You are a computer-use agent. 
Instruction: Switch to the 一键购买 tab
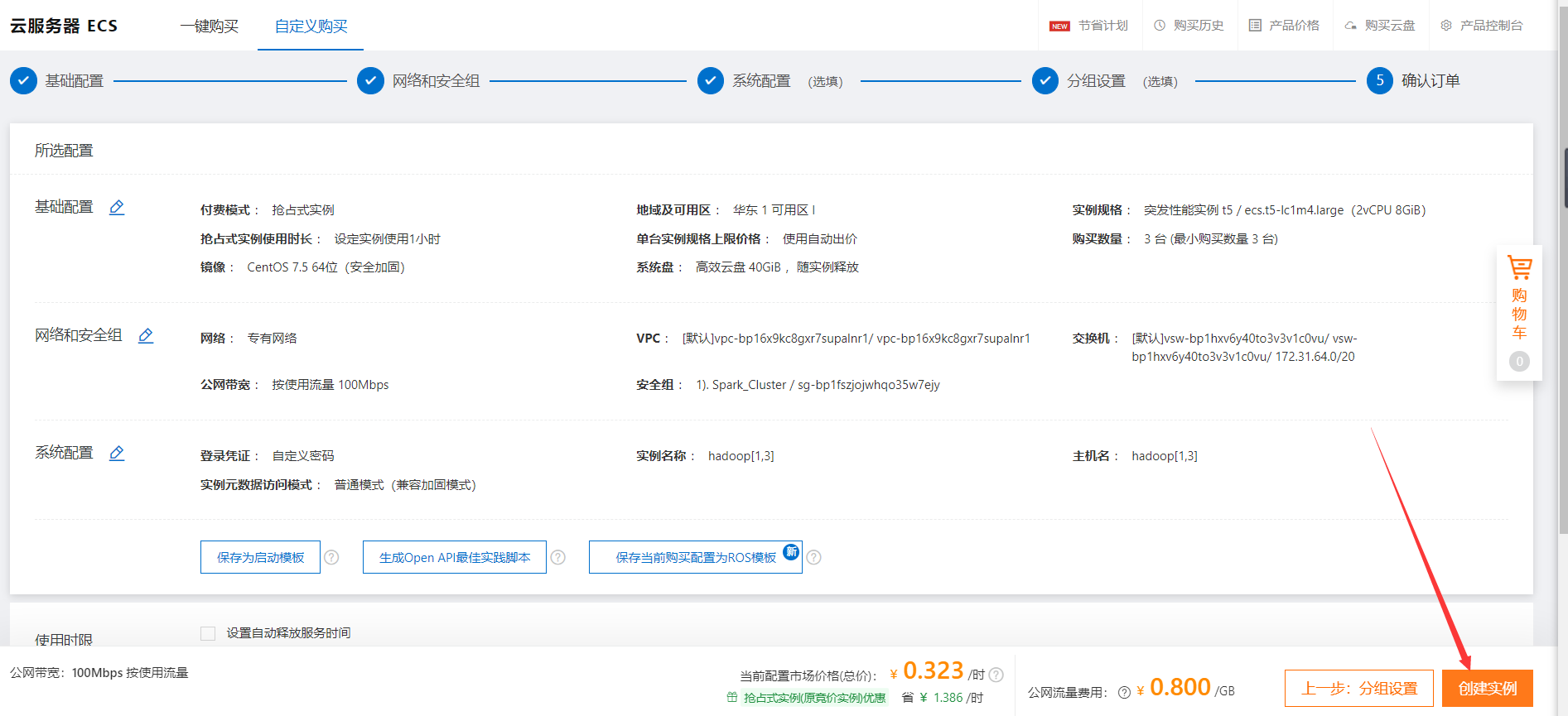210,26
